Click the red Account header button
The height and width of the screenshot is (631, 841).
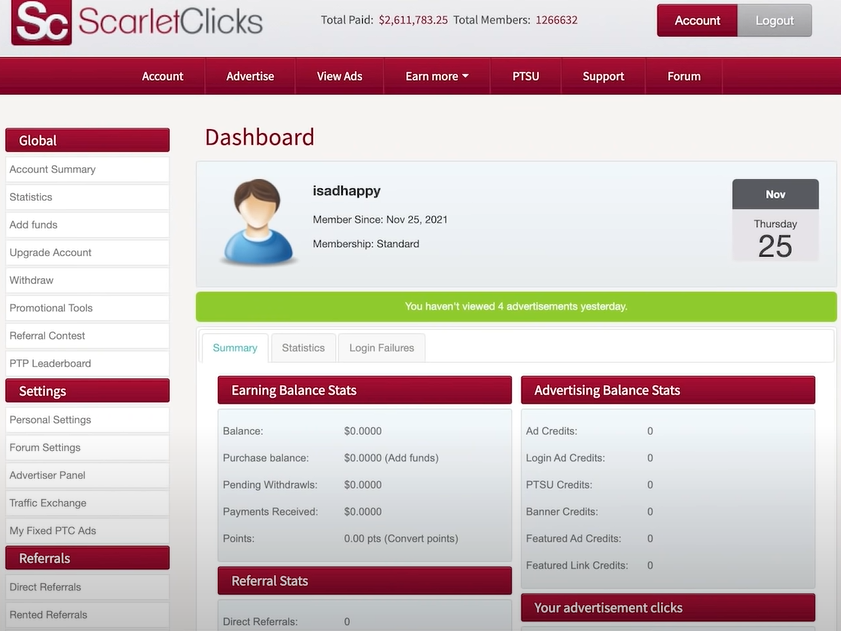[697, 20]
